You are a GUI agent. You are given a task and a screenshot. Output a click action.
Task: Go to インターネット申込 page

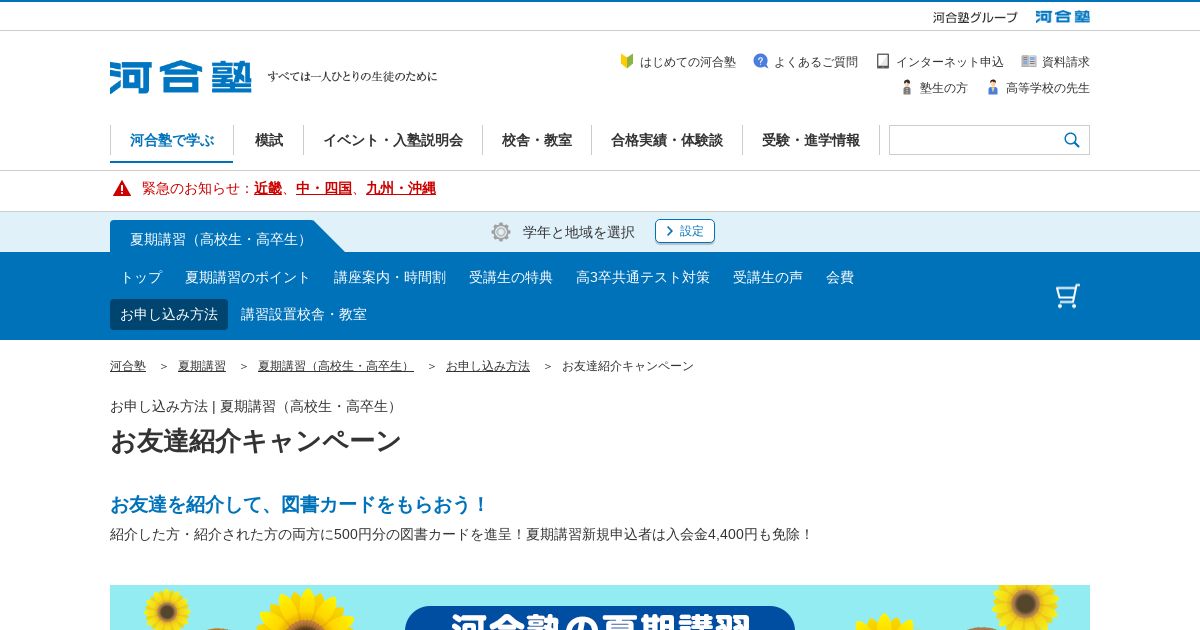pyautogui.click(x=950, y=62)
